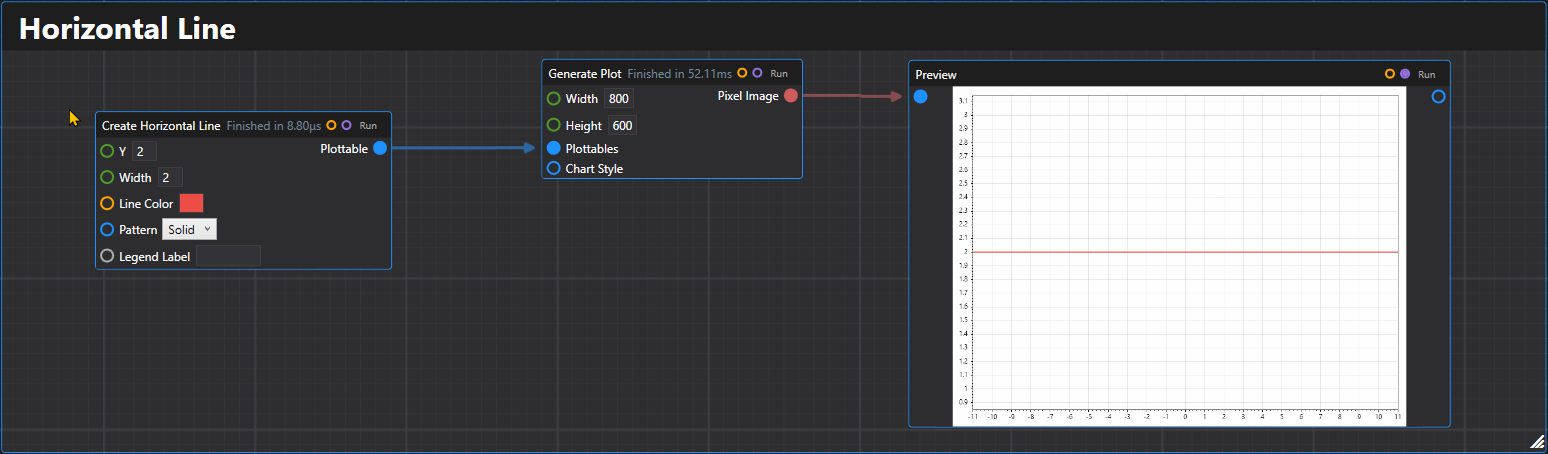Click the 'Finished in 52.11ms' status text

point(680,73)
